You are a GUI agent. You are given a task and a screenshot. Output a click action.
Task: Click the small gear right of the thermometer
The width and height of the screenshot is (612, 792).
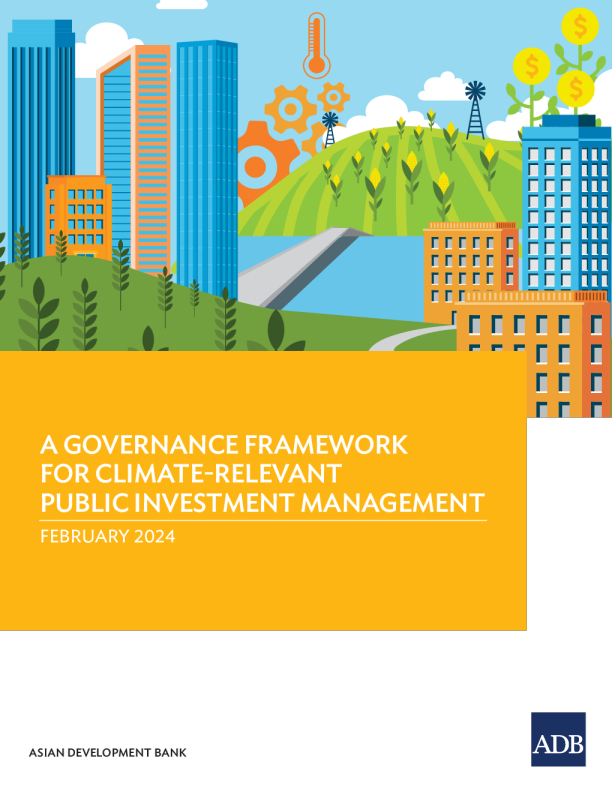point(333,97)
